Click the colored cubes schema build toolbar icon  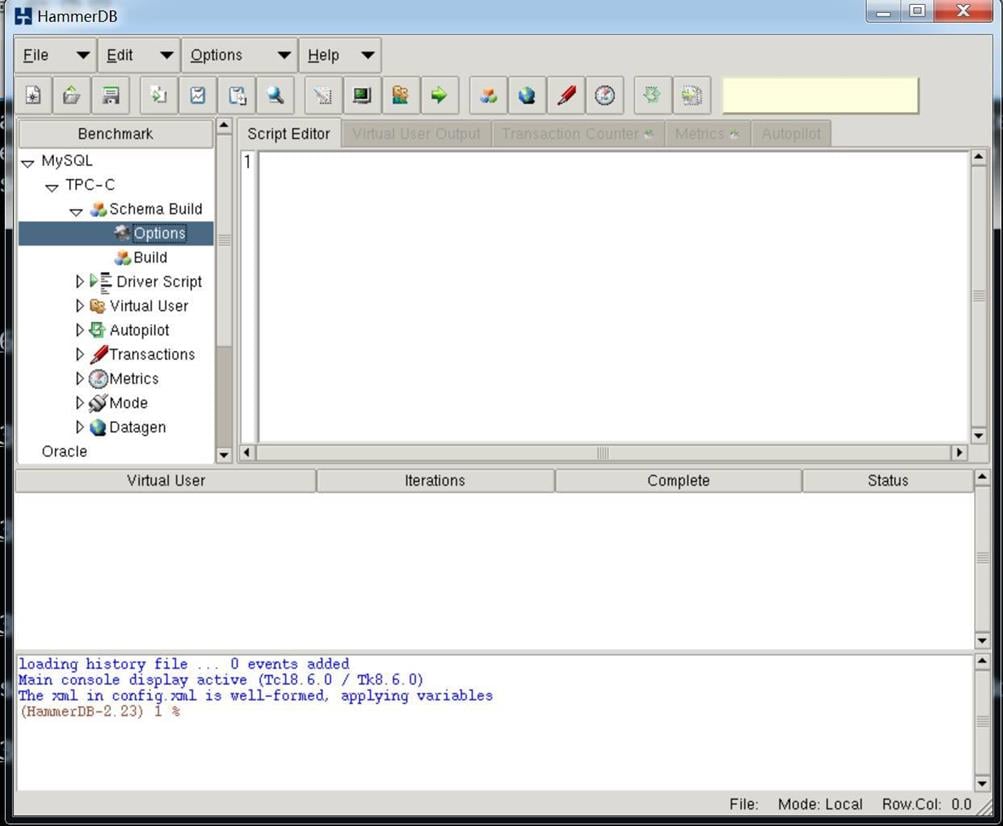pyautogui.click(x=488, y=96)
